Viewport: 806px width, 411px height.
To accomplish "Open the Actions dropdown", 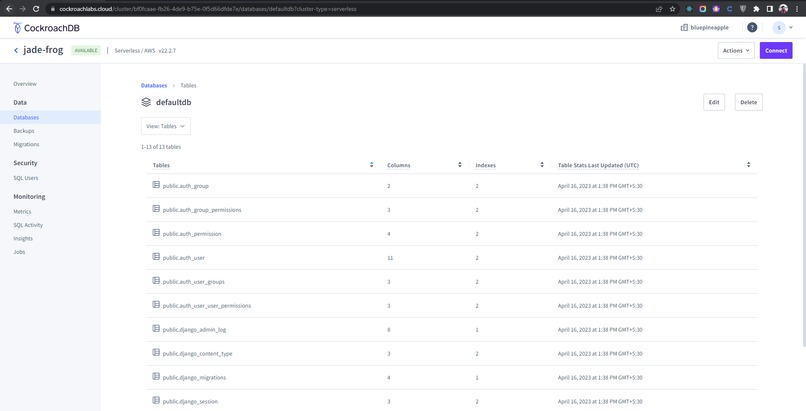I will point(736,50).
